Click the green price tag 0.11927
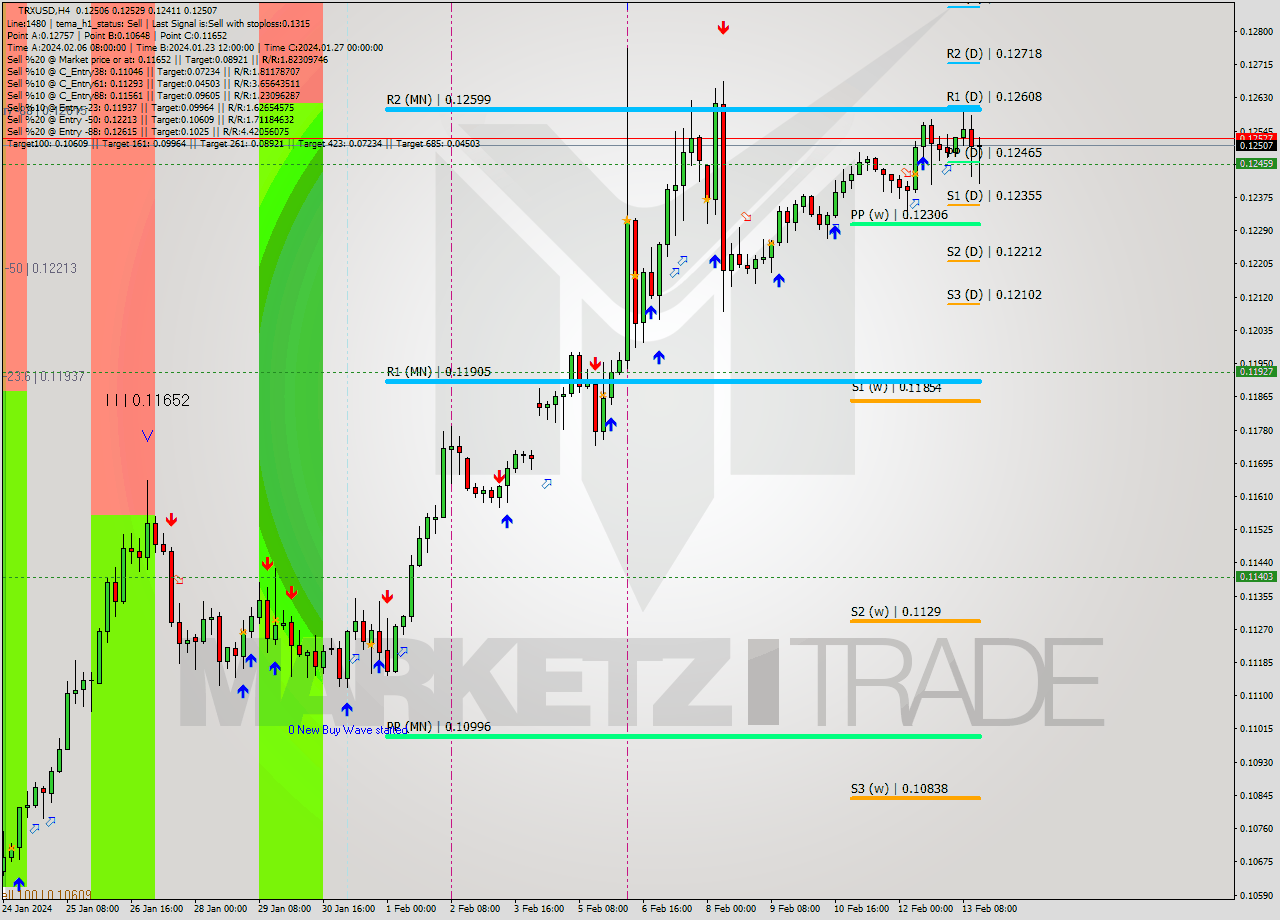Image resolution: width=1280 pixels, height=920 pixels. (x=1256, y=372)
